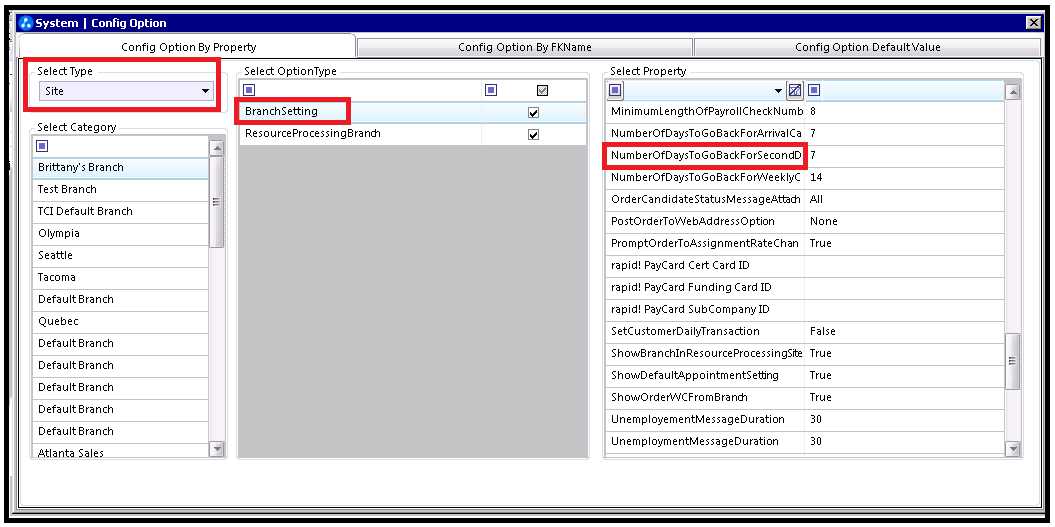The height and width of the screenshot is (527, 1055).
Task: Click the filter icon above the Select Category list
Action: pos(42,146)
